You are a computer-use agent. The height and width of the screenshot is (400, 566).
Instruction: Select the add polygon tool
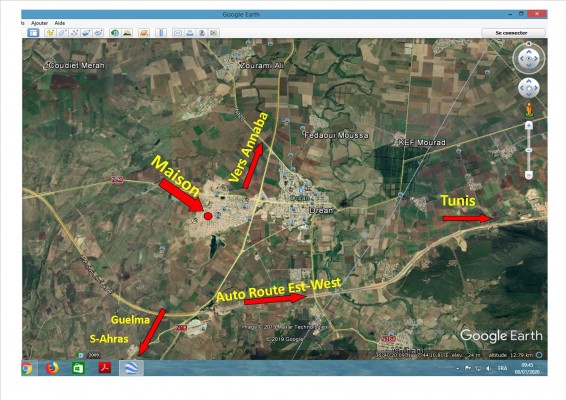click(x=62, y=33)
